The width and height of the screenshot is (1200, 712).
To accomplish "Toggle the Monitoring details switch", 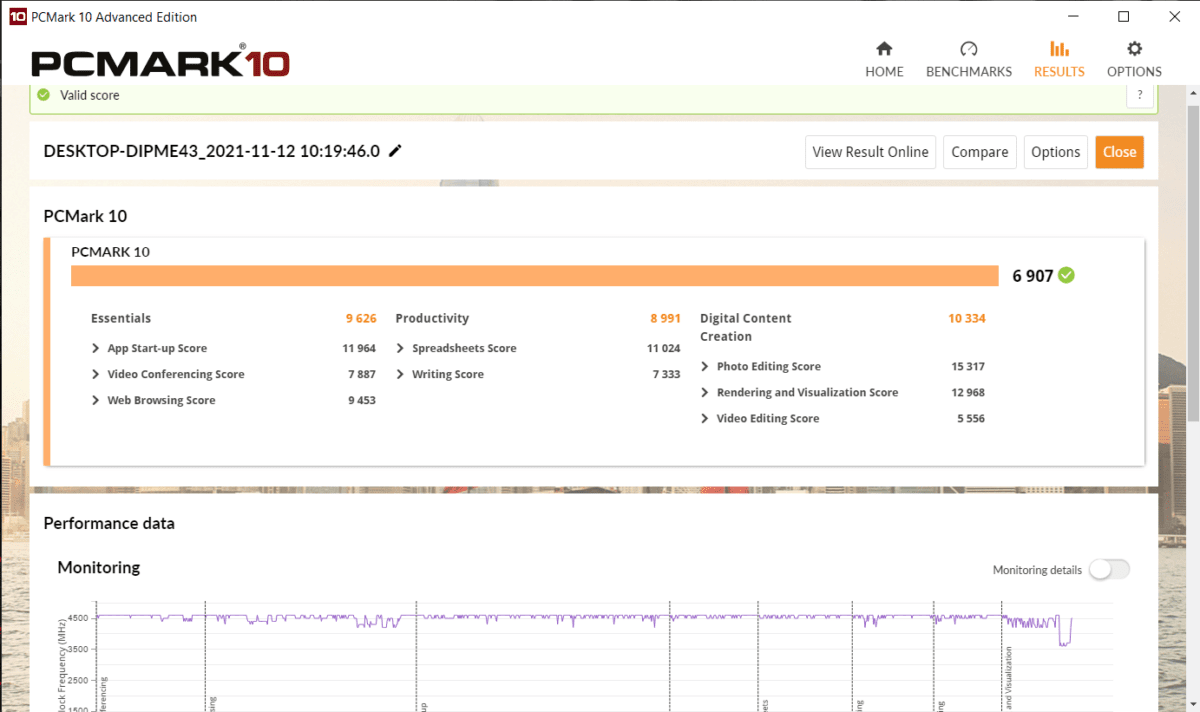I will click(x=1109, y=569).
